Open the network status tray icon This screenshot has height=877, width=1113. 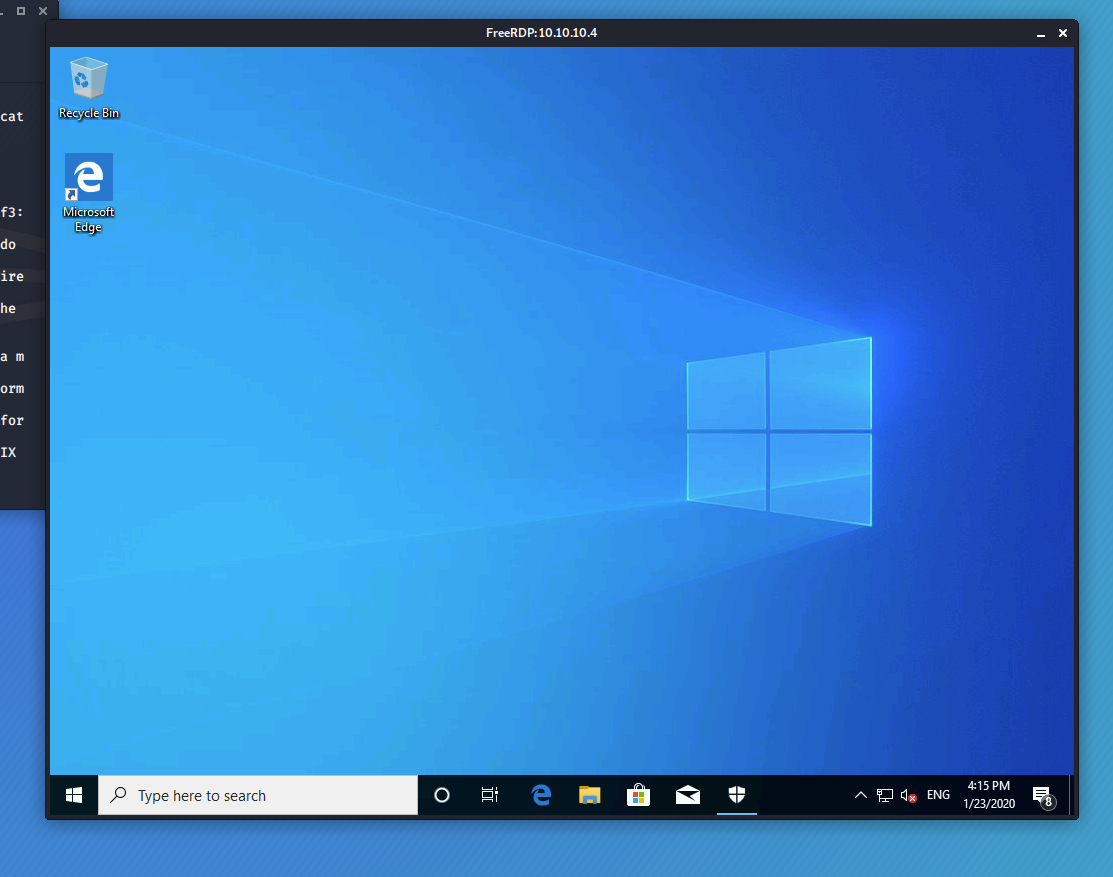point(884,795)
